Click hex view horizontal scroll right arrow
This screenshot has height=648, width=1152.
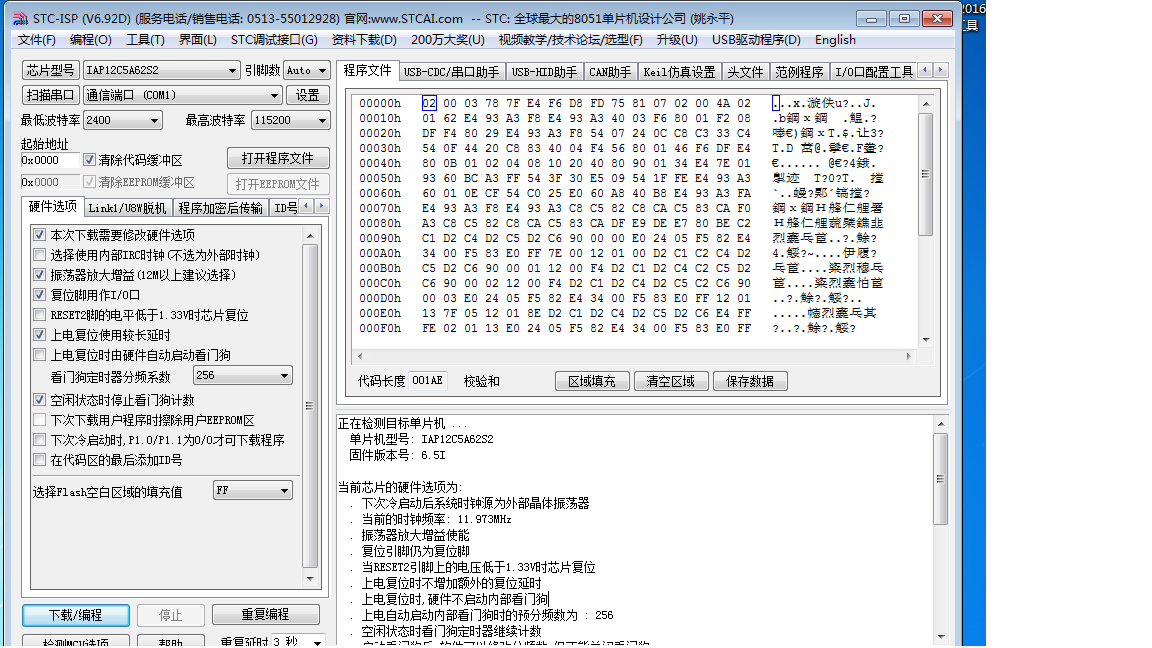(909, 356)
